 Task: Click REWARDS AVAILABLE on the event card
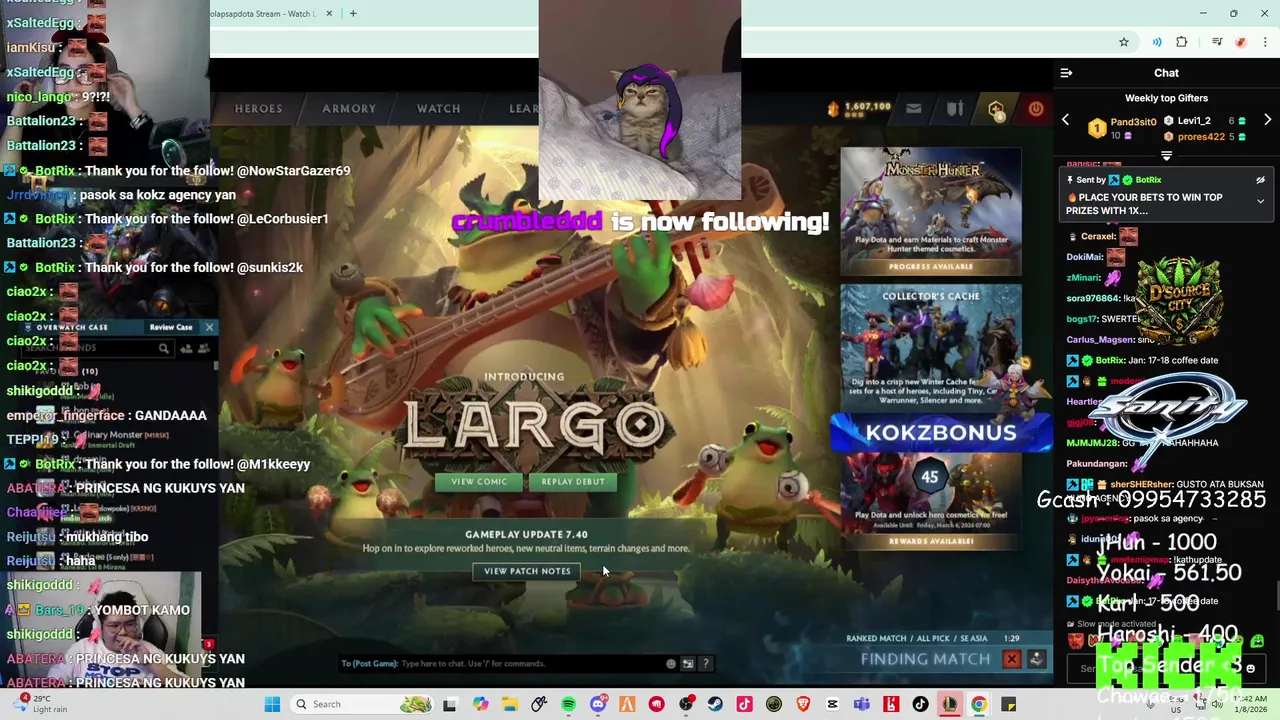coord(931,541)
